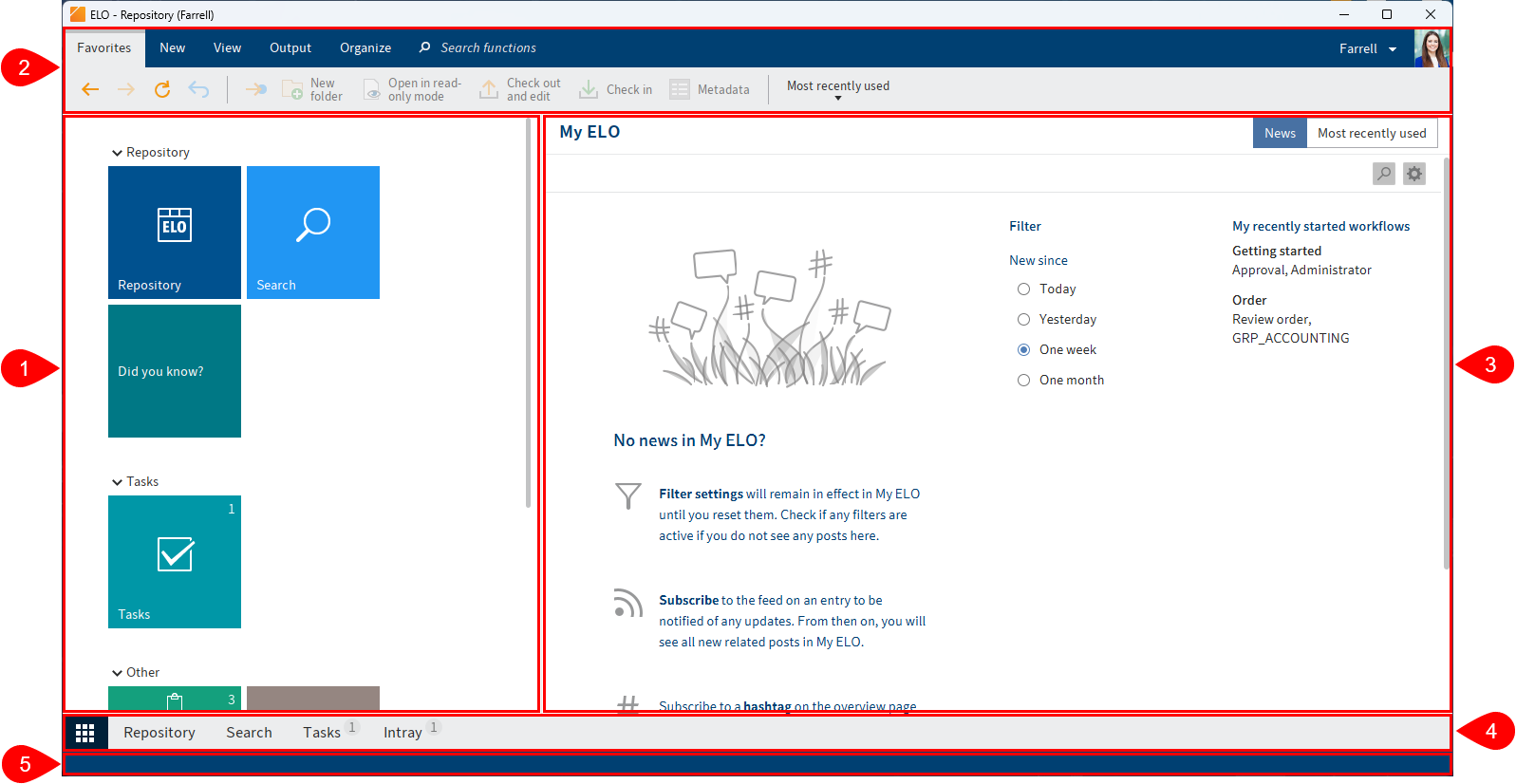Open the Metadata dialog

[709, 89]
